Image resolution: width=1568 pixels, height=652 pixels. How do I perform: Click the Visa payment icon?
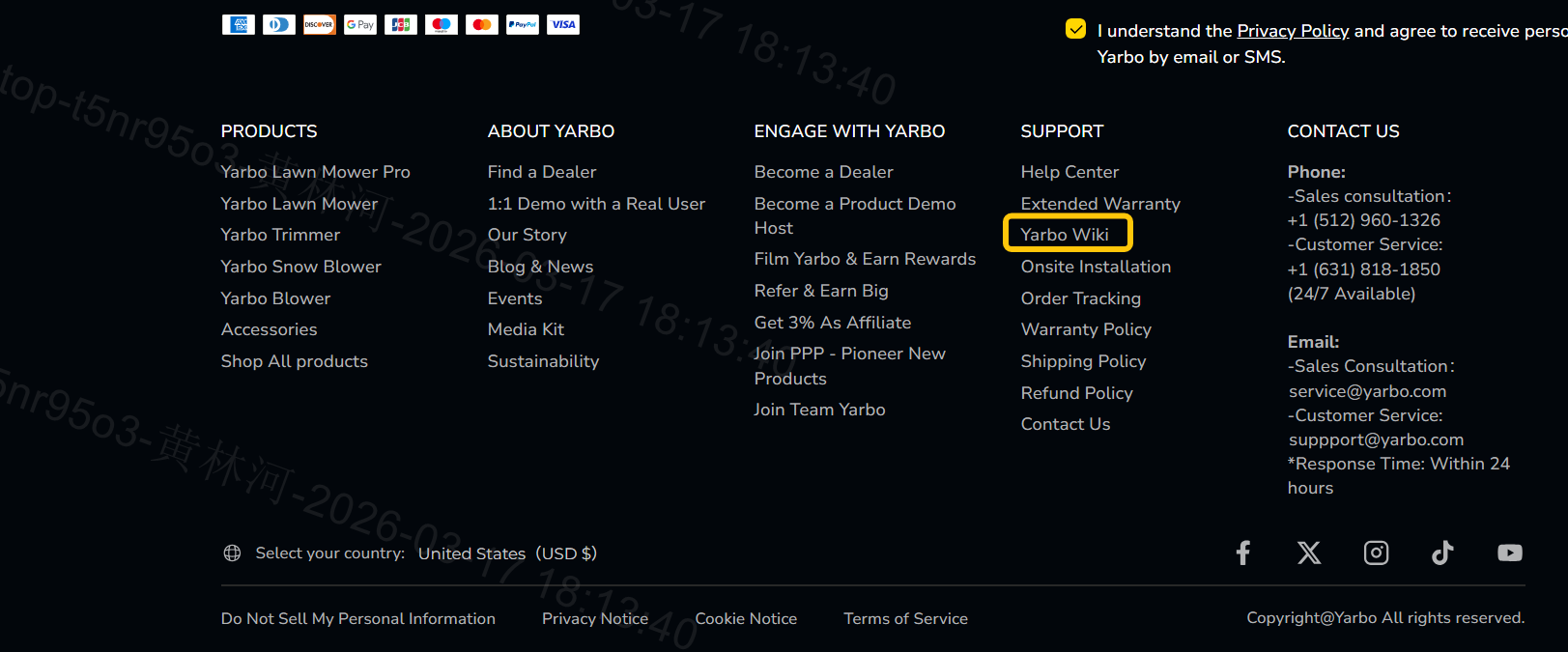coord(563,25)
